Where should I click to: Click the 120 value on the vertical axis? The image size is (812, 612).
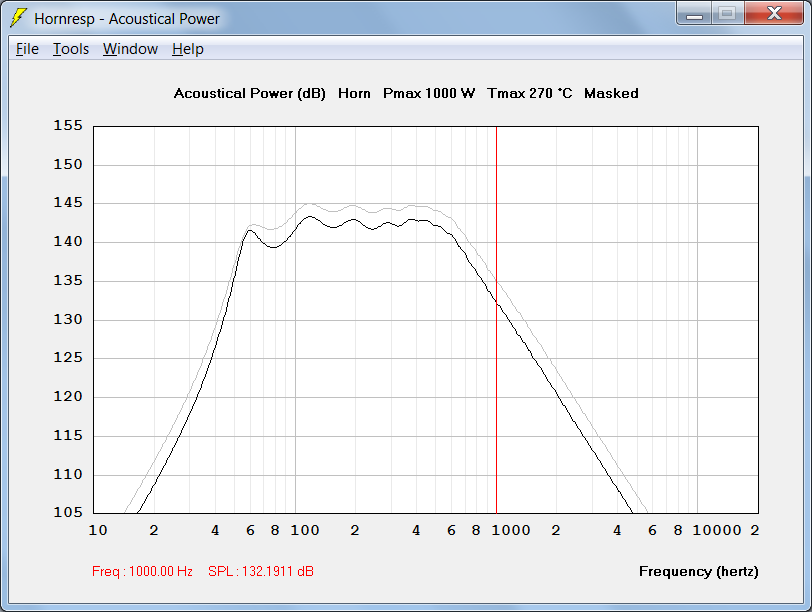point(68,397)
